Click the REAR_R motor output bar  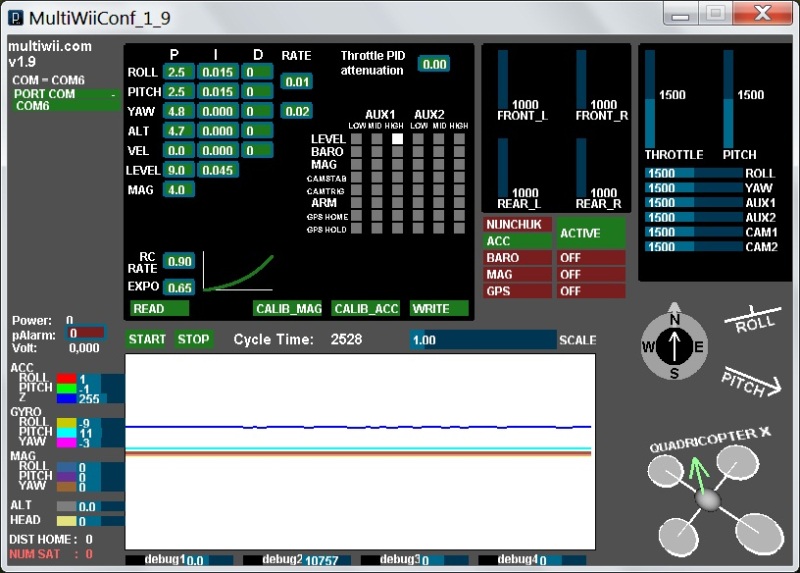(582, 167)
